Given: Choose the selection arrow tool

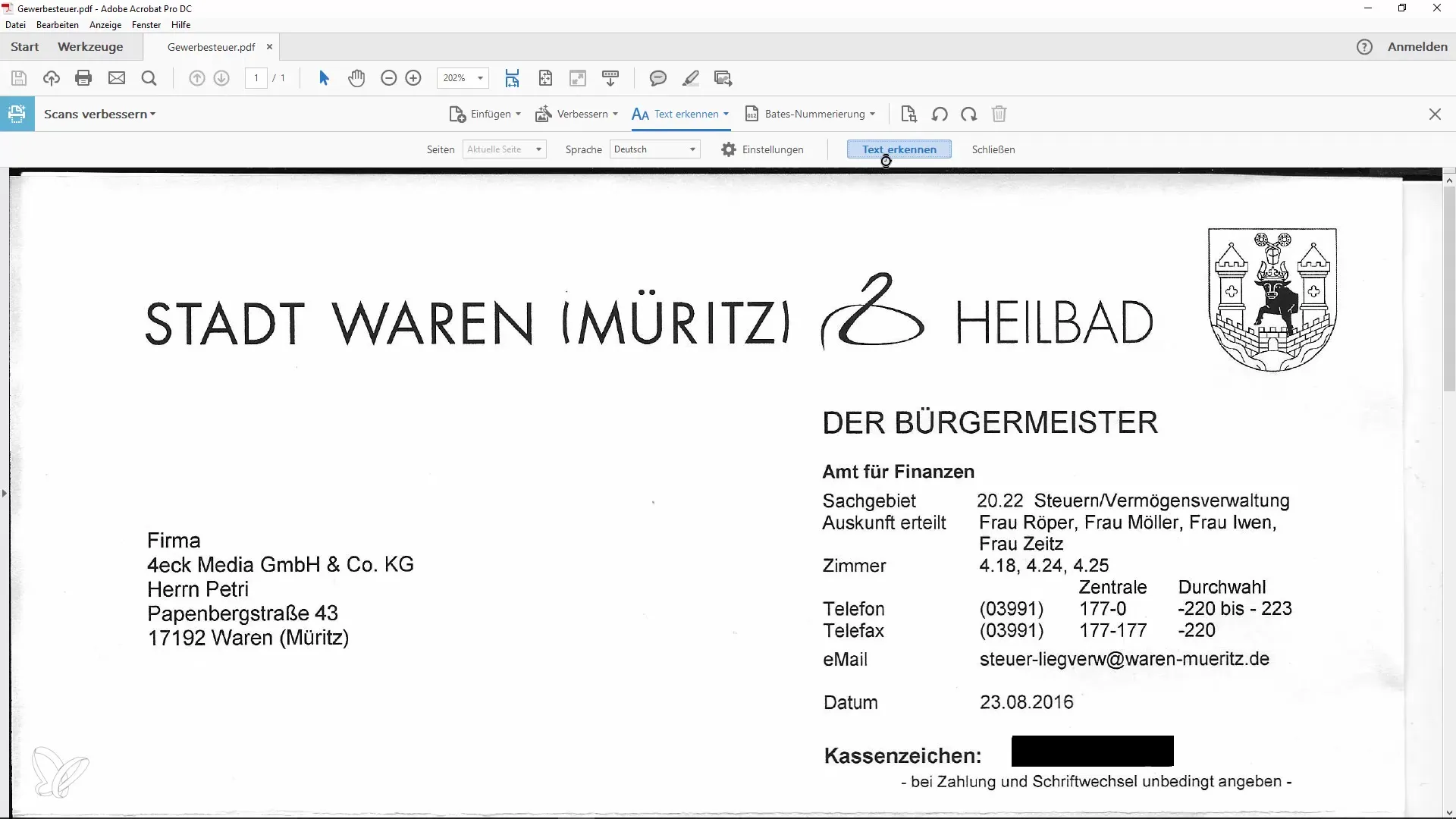Looking at the screenshot, I should pyautogui.click(x=324, y=78).
